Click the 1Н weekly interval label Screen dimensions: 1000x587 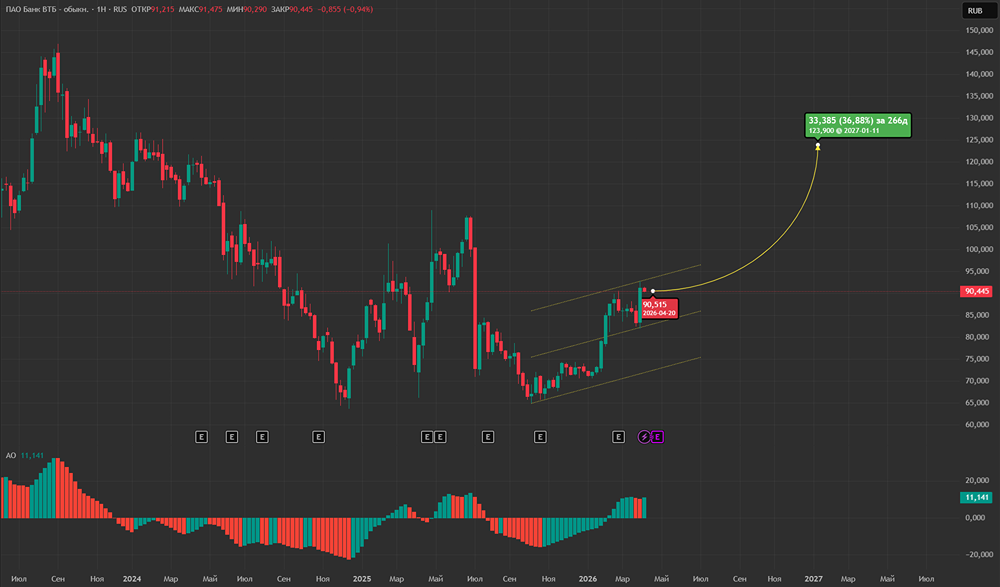pos(101,10)
